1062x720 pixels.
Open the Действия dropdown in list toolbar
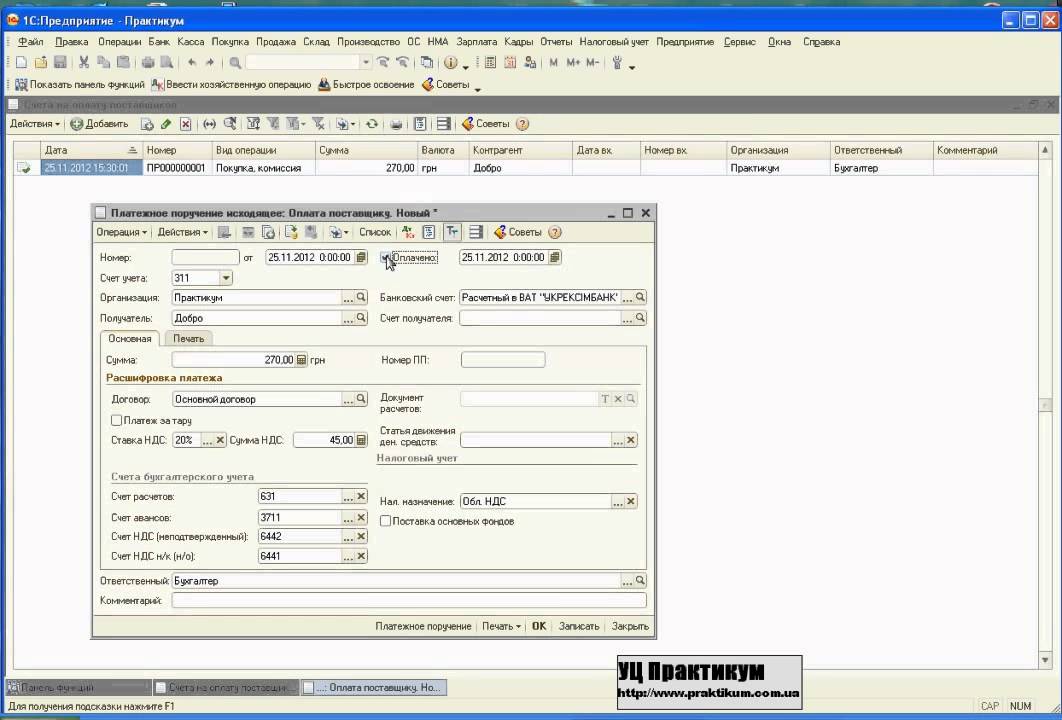(x=35, y=124)
